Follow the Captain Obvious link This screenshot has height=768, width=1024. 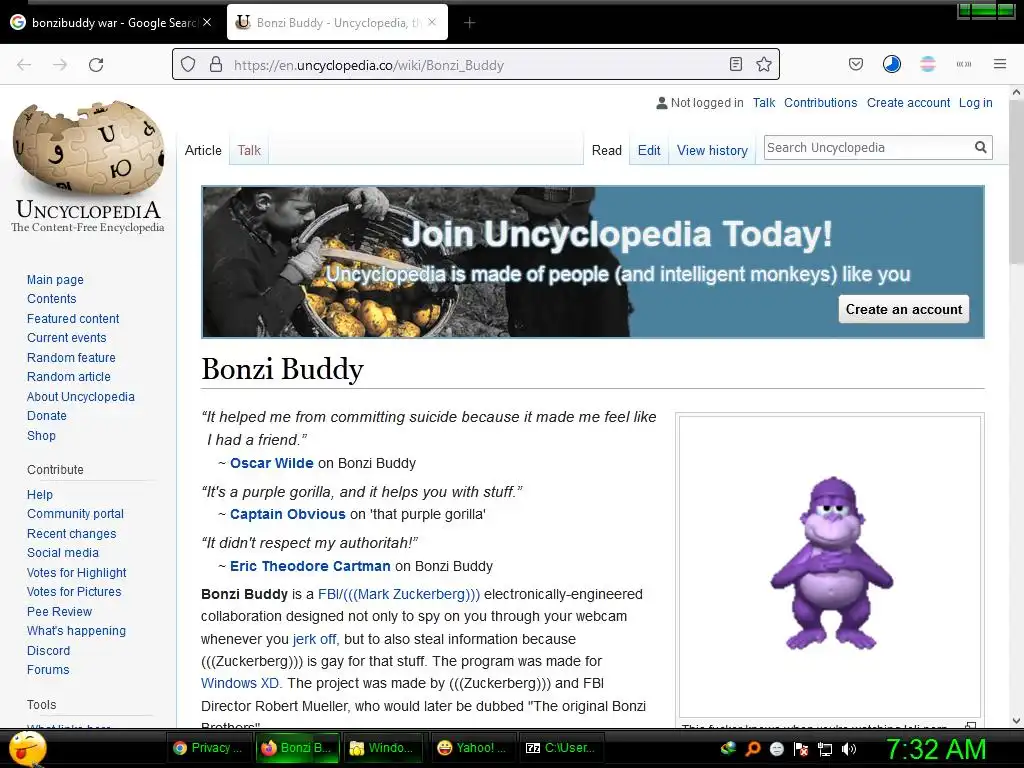coord(287,514)
